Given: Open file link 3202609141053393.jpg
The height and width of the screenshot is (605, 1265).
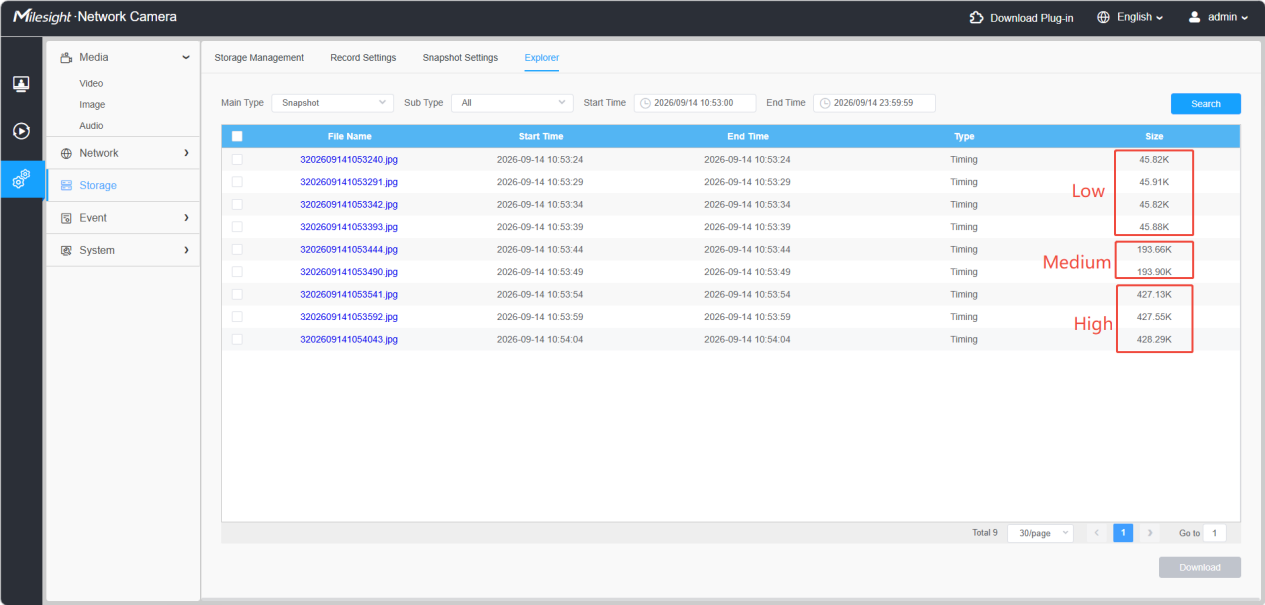Looking at the screenshot, I should [x=349, y=227].
